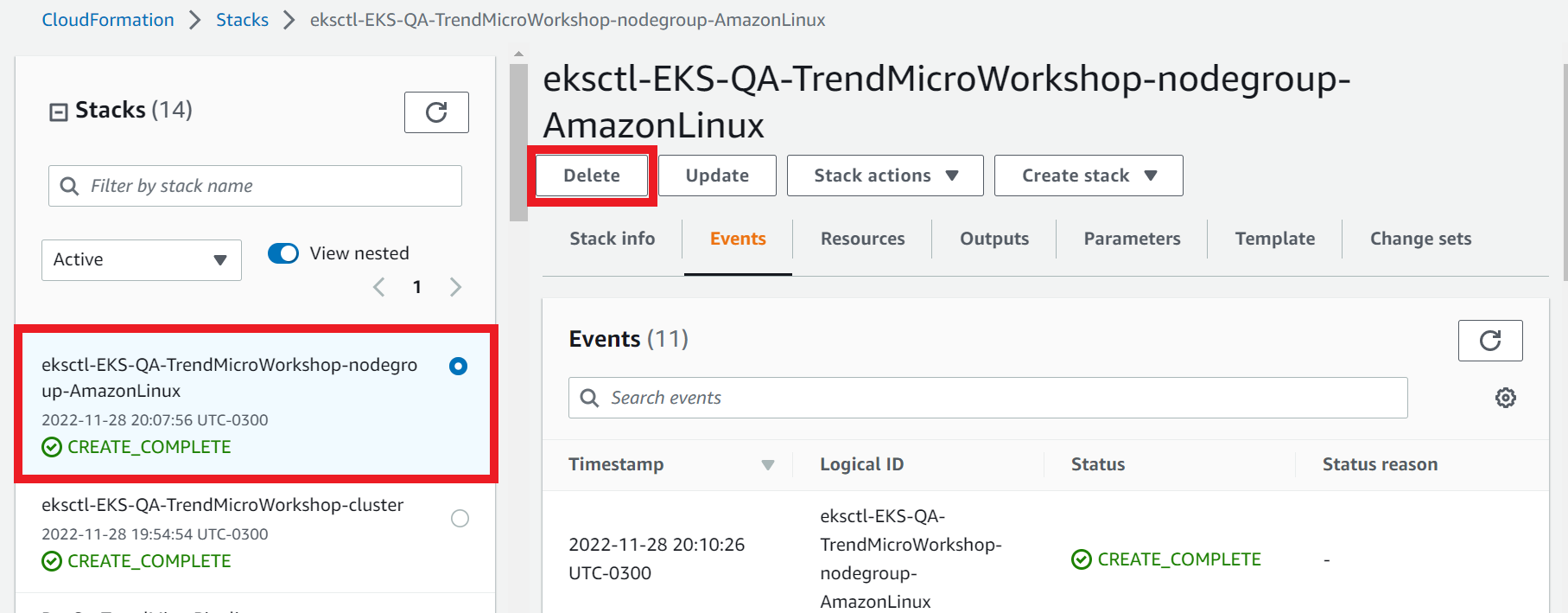Select the eksctl-EKS-QA-TrendMicroWorkshop-nodegroup-AmazonLinux stack name in the Stacks list
The image size is (1568, 613).
pyautogui.click(x=230, y=378)
